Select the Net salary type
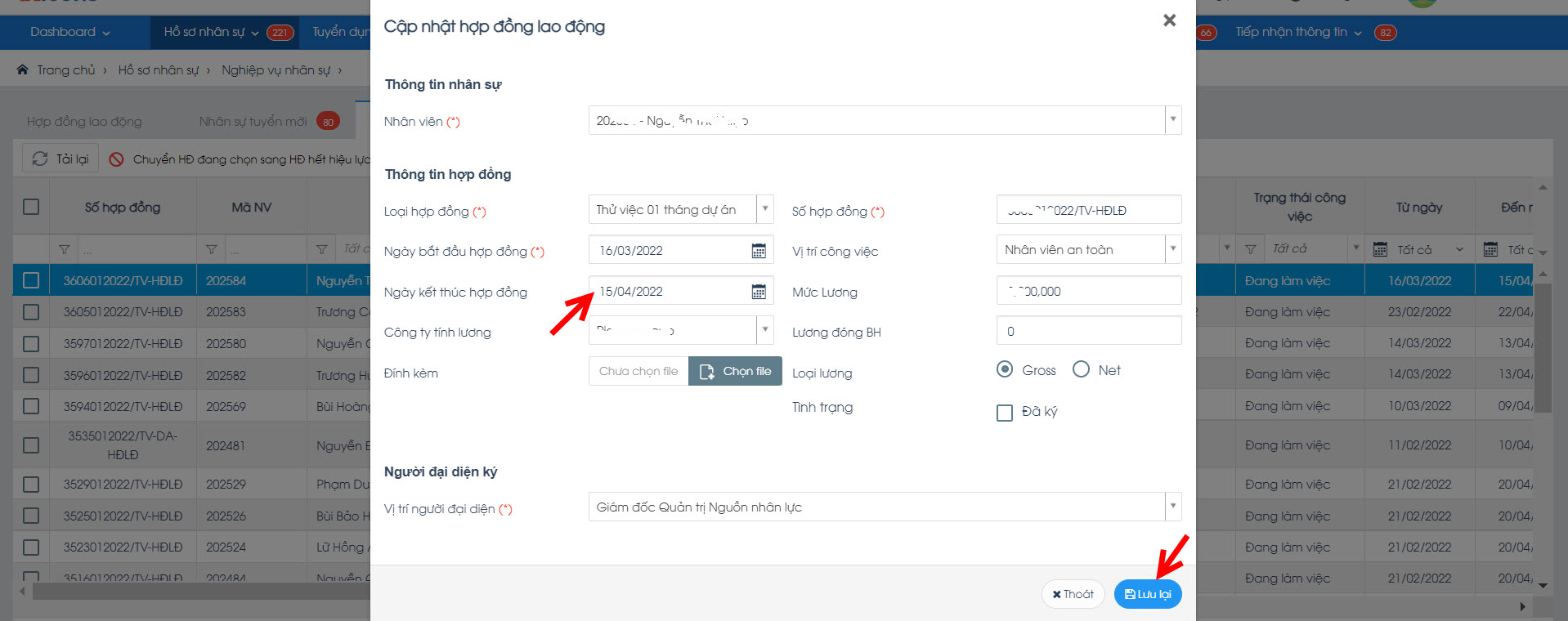This screenshot has width=1568, height=621. 1081,370
